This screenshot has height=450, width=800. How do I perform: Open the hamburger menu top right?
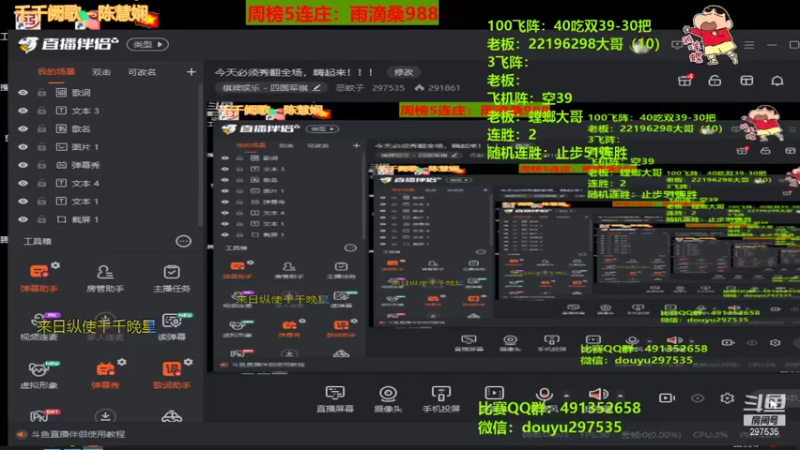pyautogui.click(x=748, y=45)
